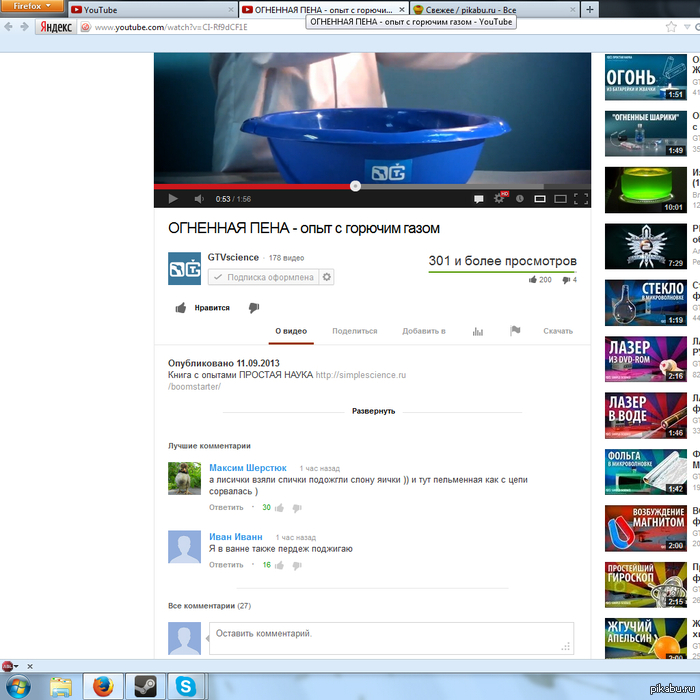Open video quality settings gear (HD)
Image resolution: width=700 pixels, height=700 pixels.
(x=499, y=199)
